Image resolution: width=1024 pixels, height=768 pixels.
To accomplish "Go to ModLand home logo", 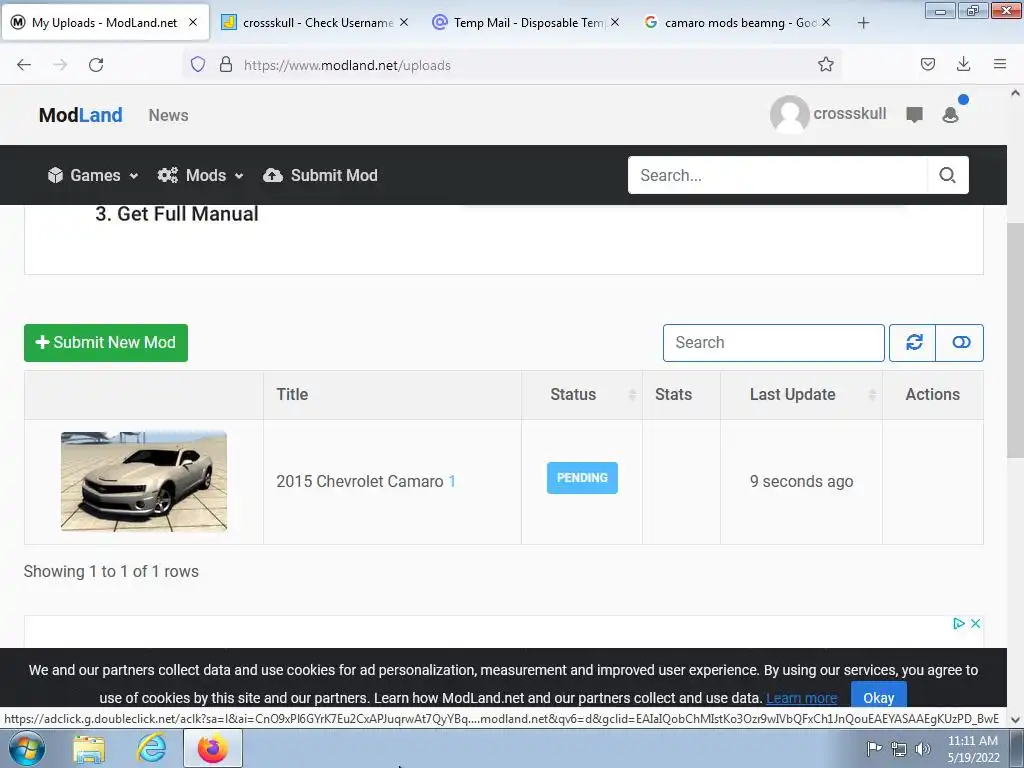I will 80,115.
